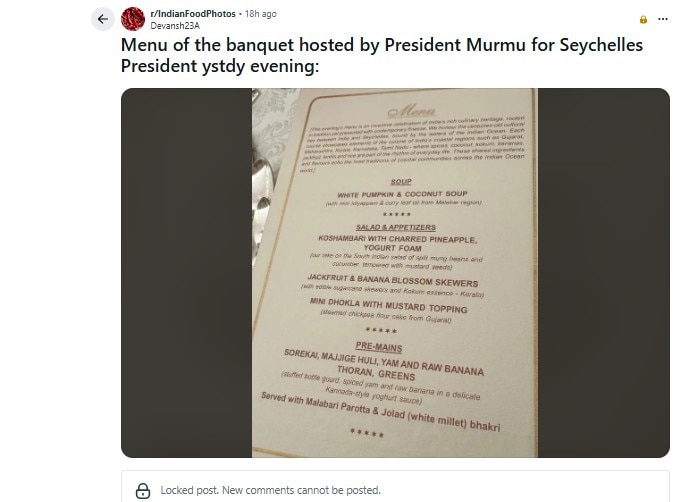Click the back arrow button
This screenshot has width=687, height=502.
(103, 19)
